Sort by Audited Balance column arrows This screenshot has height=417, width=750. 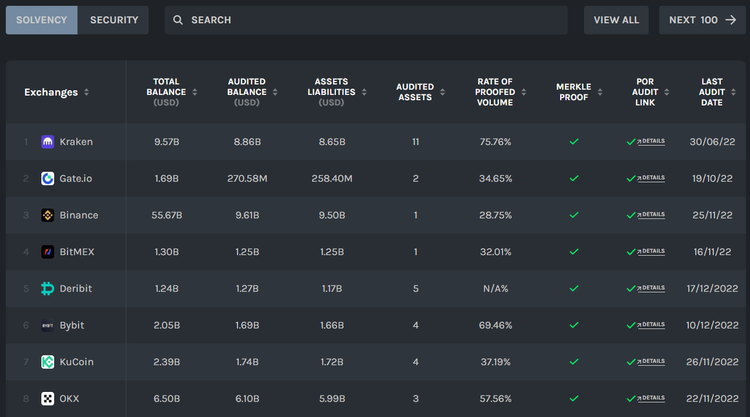coord(275,92)
